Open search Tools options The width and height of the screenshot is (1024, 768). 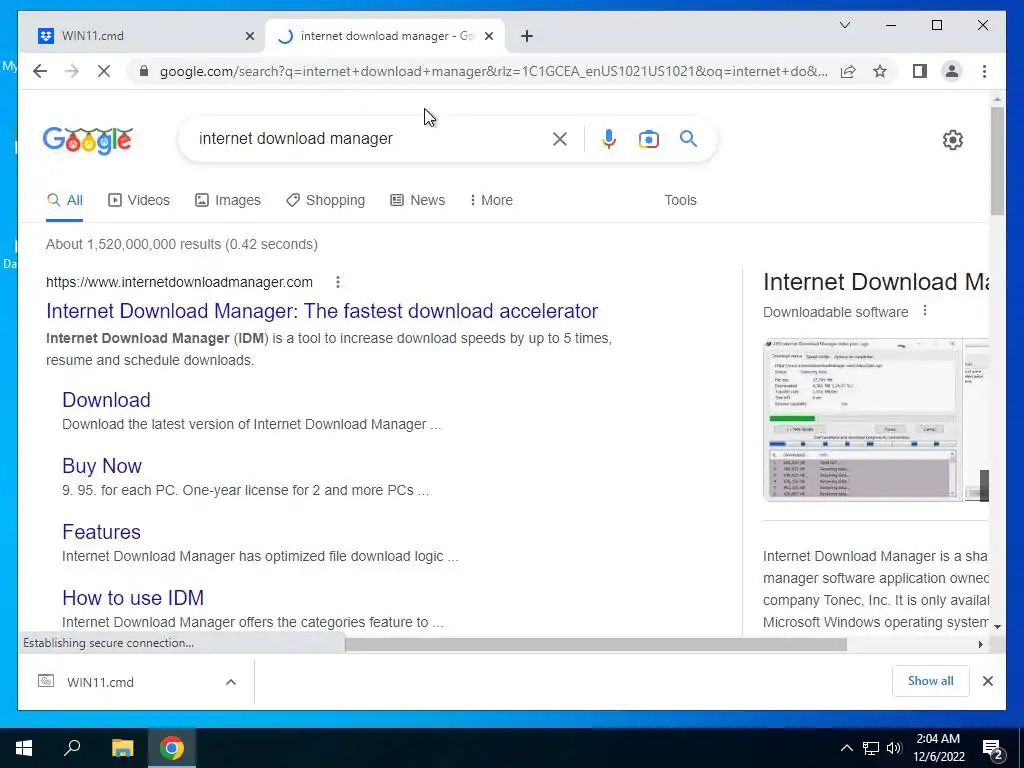tap(680, 200)
